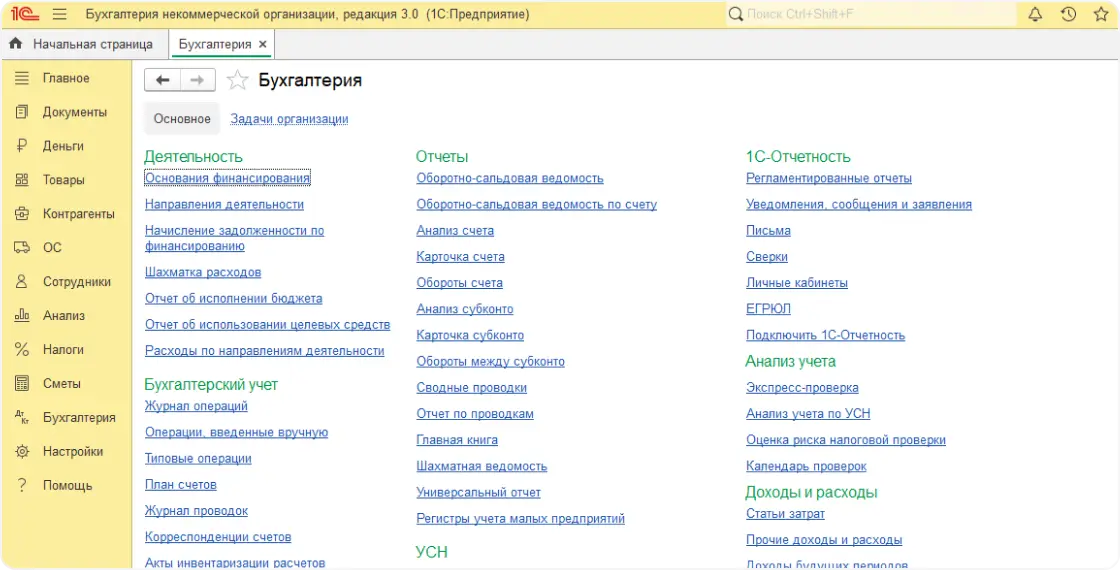This screenshot has height=570, width=1120.
Task: Open Отчет об использовании целевых средств
Action: 267,325
